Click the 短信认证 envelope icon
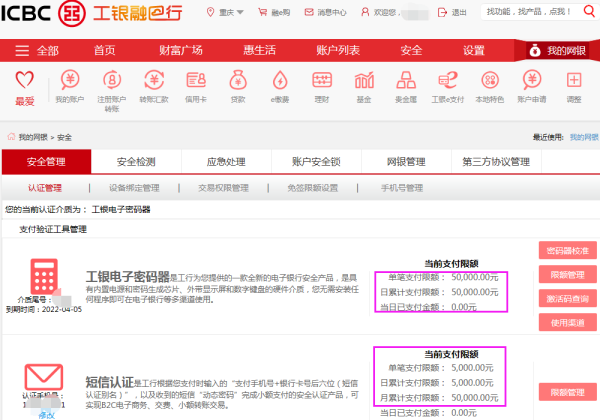This screenshot has width=600, height=420. (44, 377)
